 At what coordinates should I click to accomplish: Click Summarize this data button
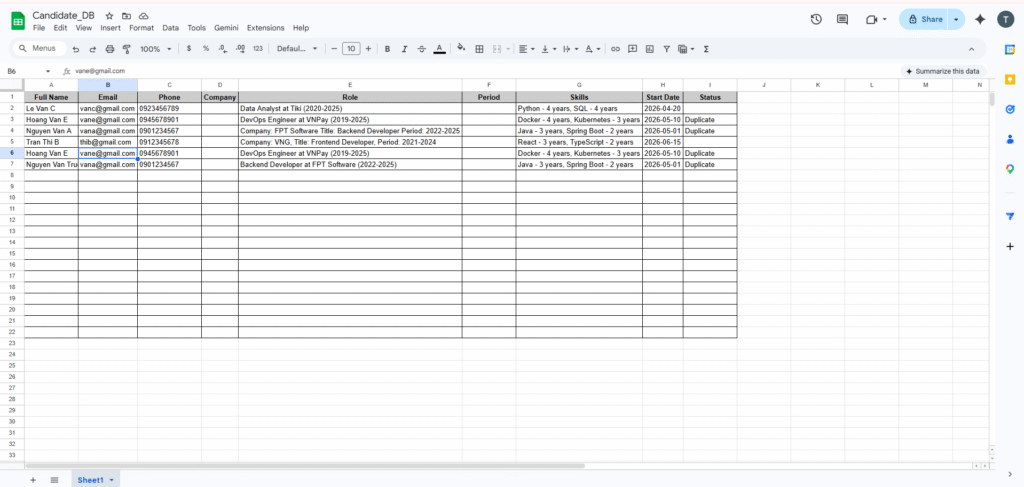(x=944, y=71)
